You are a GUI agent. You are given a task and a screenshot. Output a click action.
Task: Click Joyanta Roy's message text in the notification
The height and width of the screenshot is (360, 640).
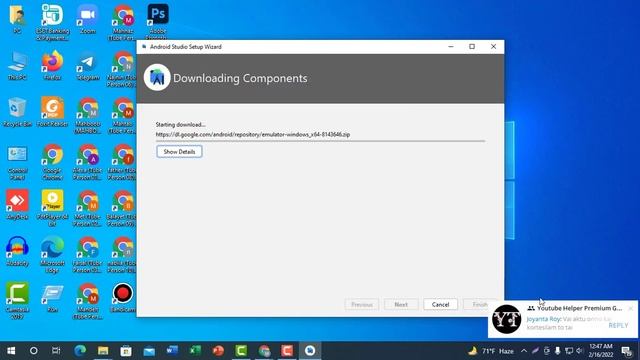(x=569, y=323)
